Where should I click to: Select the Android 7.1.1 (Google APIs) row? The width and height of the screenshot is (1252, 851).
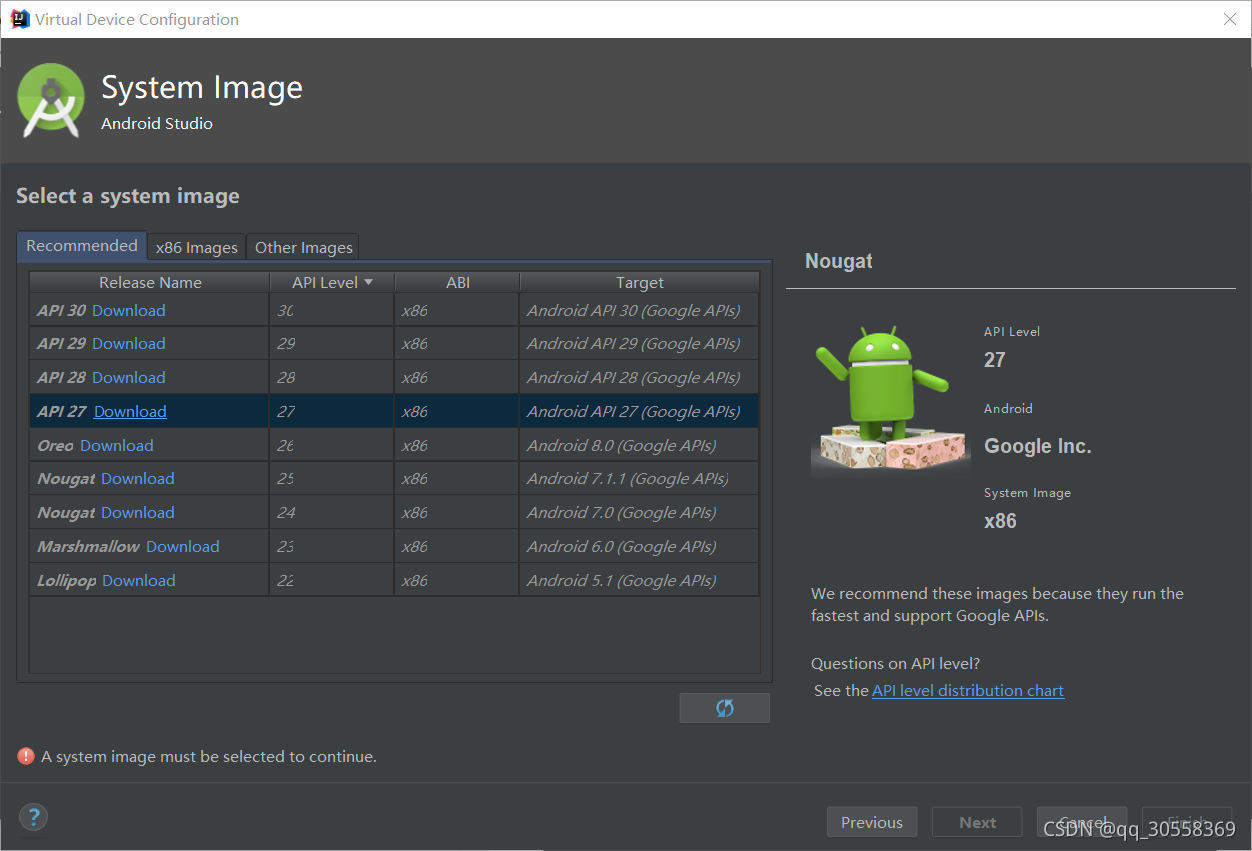coord(394,478)
